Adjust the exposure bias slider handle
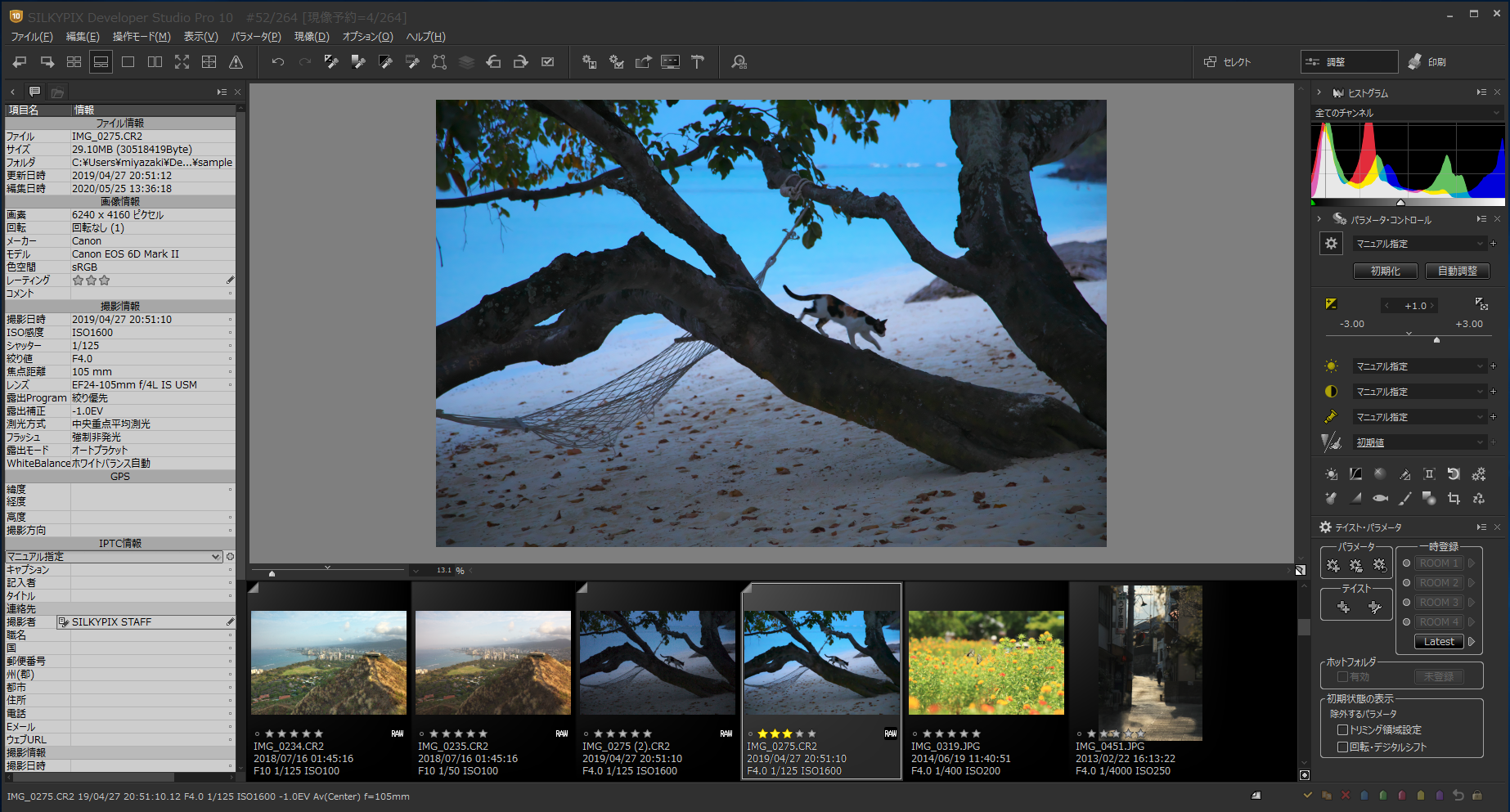 point(1437,339)
